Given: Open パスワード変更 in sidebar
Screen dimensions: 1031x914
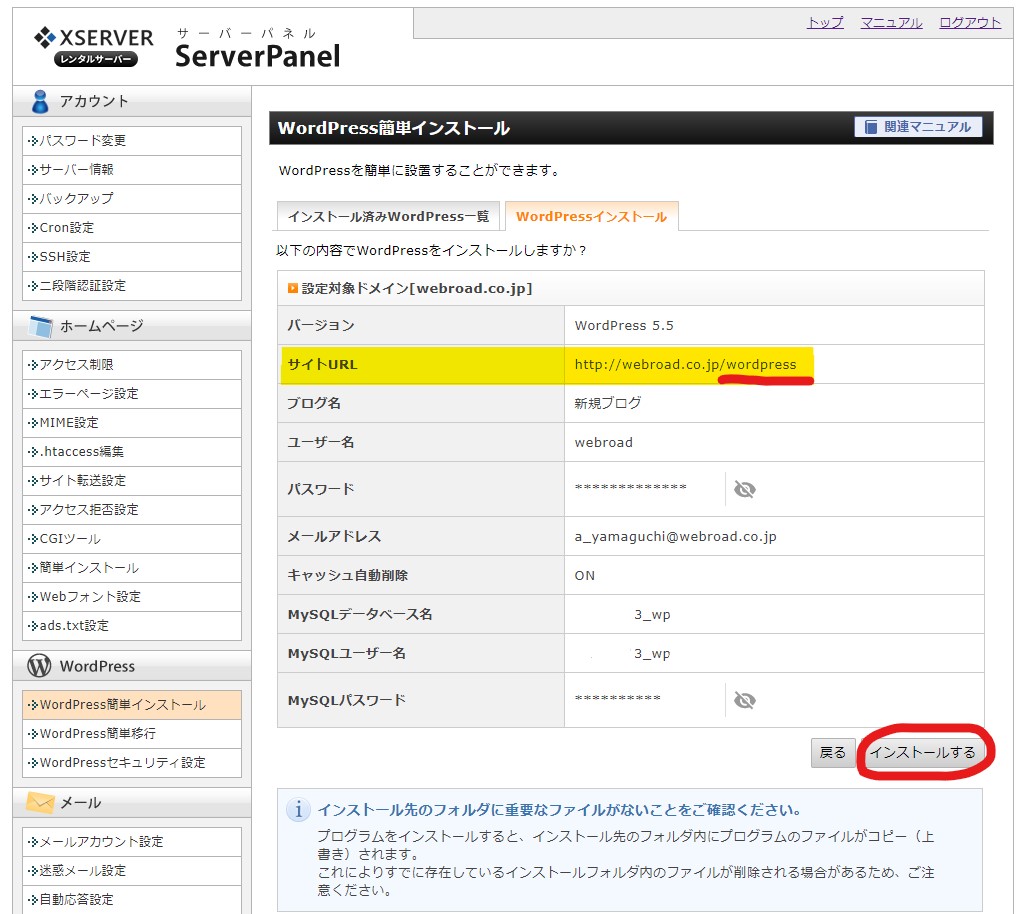Looking at the screenshot, I should [132, 141].
